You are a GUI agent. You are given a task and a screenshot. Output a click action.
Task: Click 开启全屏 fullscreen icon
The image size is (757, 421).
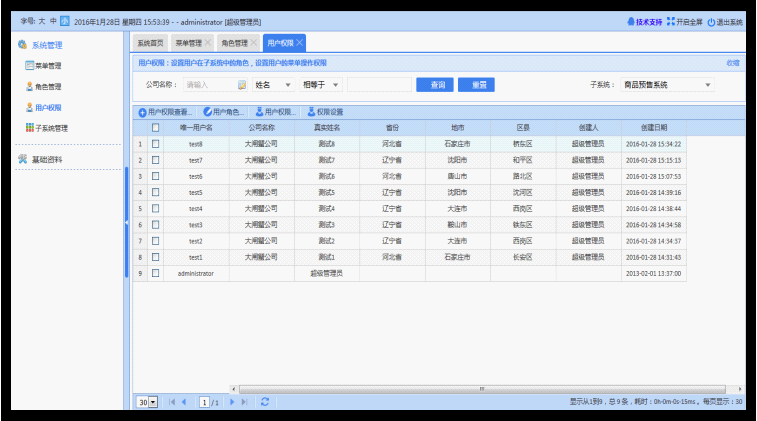click(x=671, y=22)
